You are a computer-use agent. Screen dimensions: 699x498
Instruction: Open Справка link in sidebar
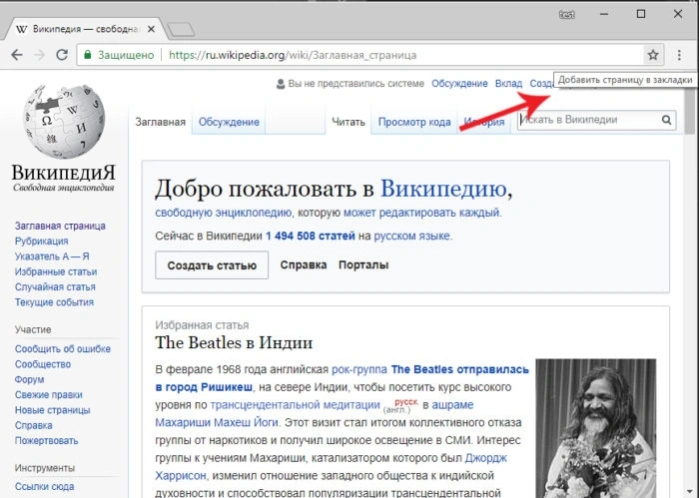[33, 425]
